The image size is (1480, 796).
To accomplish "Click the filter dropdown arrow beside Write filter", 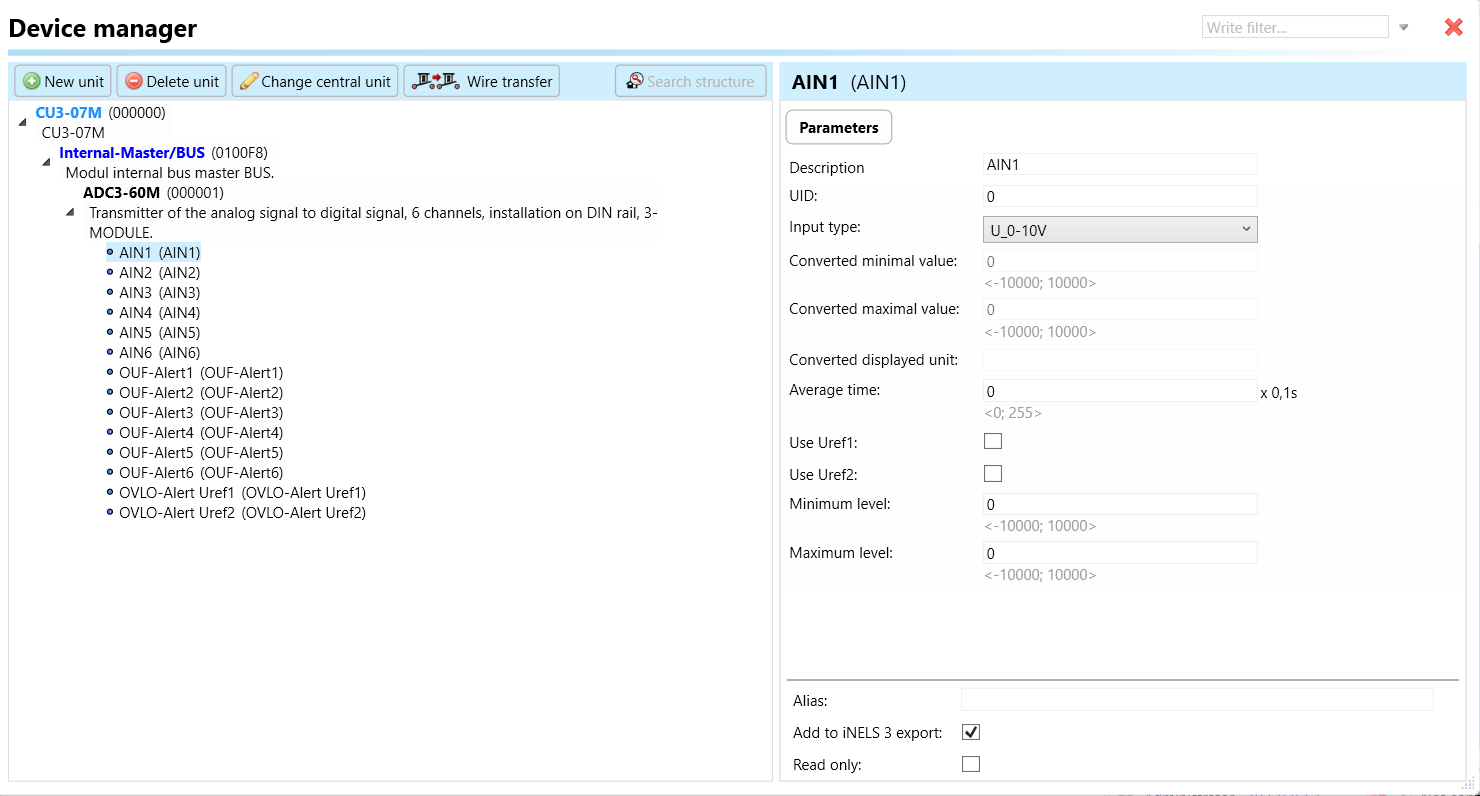I will tap(1404, 27).
